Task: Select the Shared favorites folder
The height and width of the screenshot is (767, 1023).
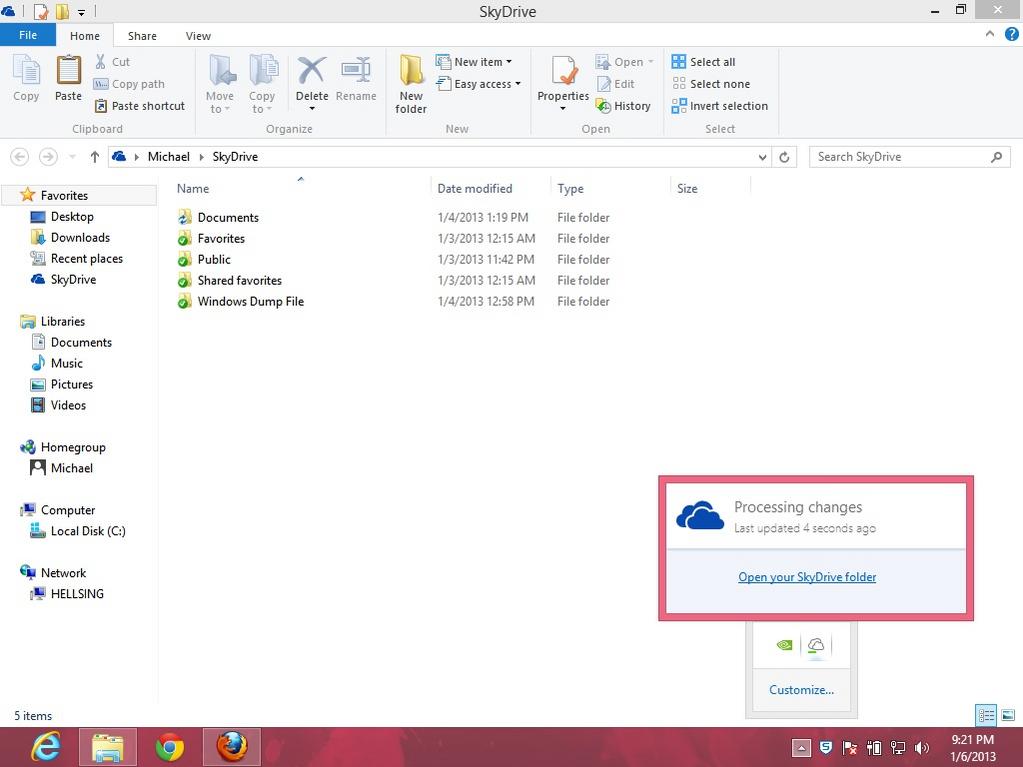Action: tap(239, 280)
